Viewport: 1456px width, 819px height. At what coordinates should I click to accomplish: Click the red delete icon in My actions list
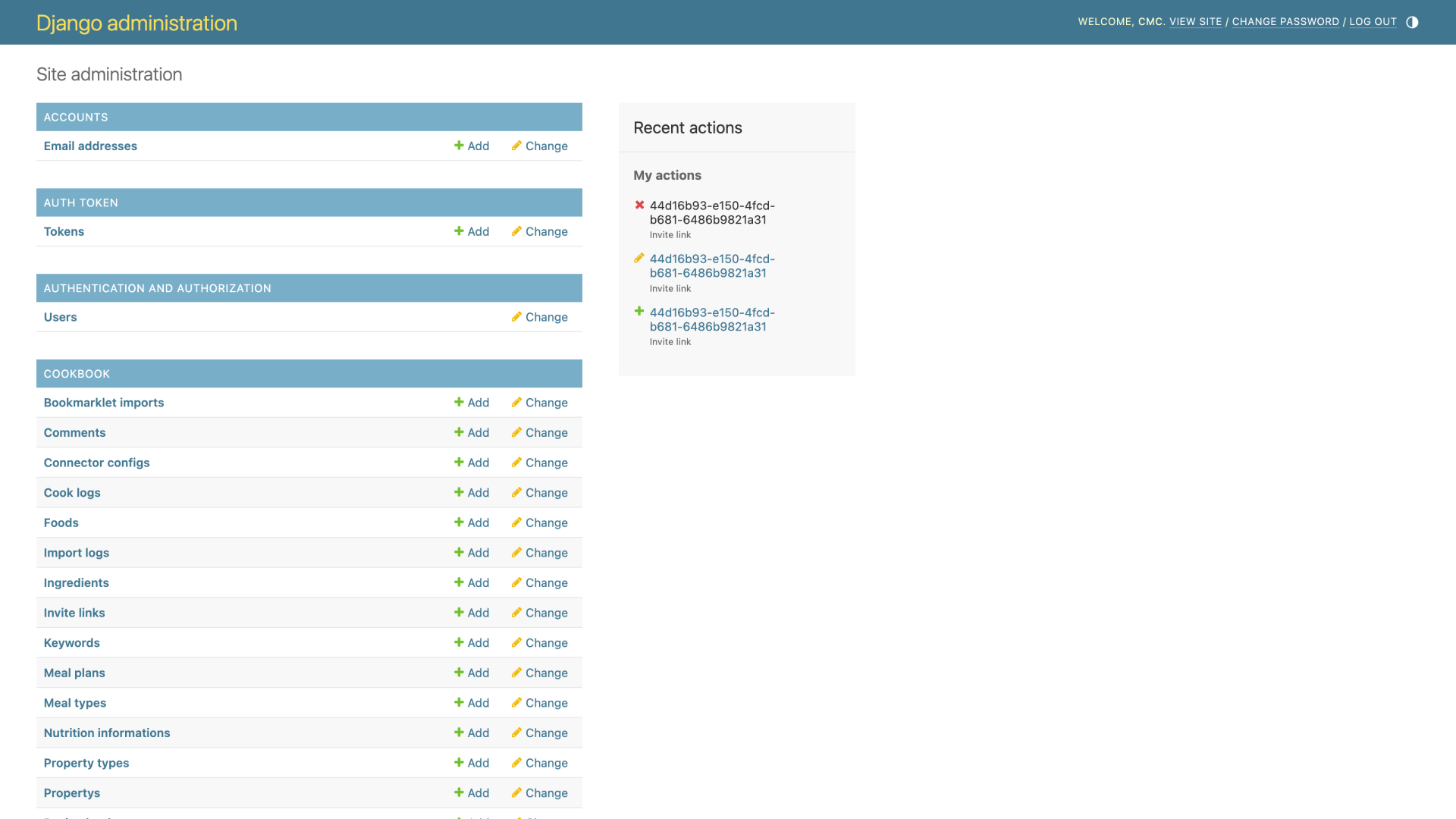pyautogui.click(x=639, y=204)
